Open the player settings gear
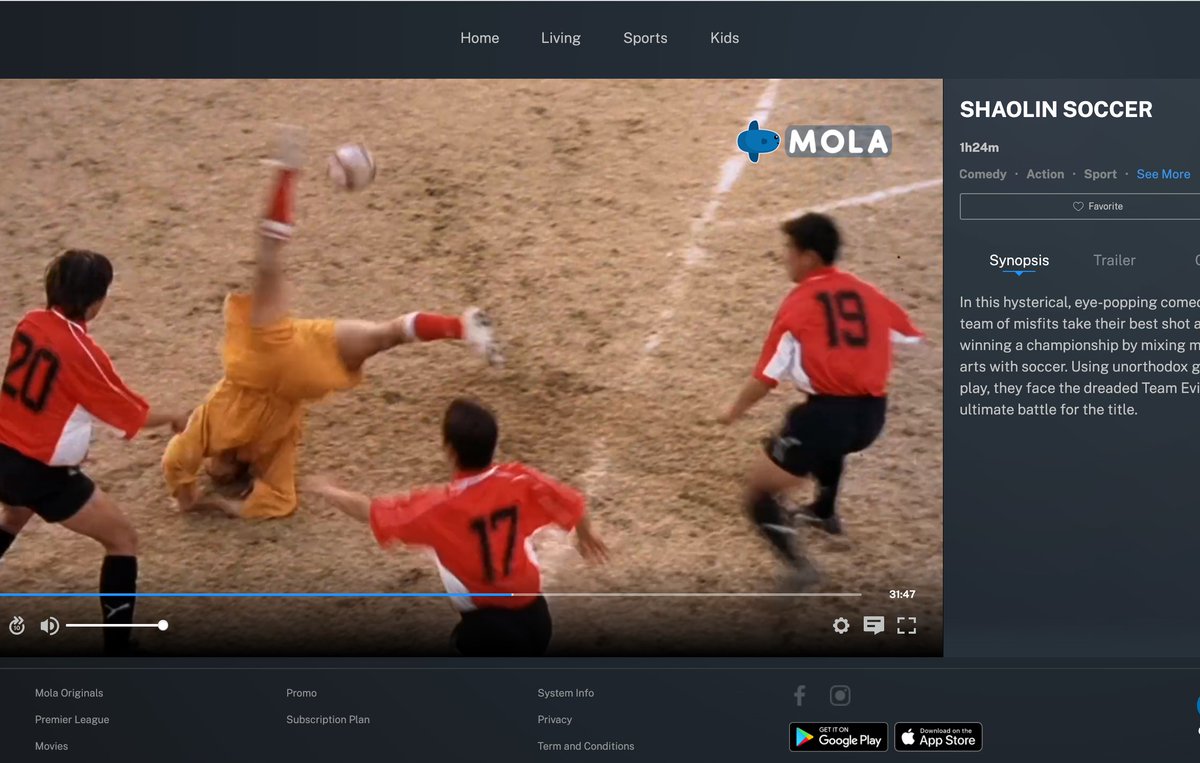The image size is (1200, 763). (x=841, y=626)
